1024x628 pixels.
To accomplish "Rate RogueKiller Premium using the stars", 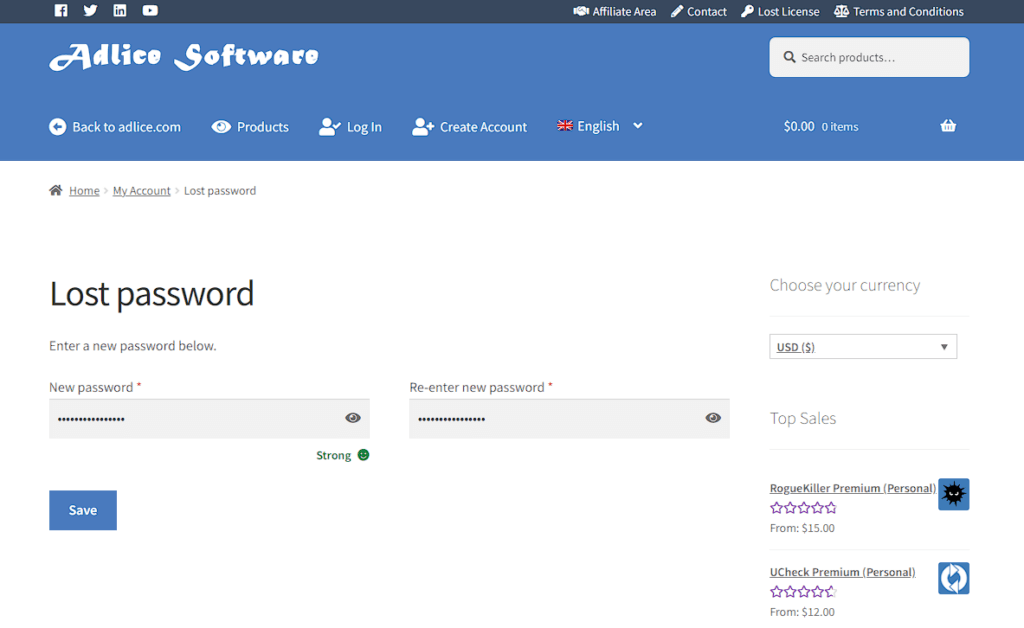I will (x=803, y=508).
